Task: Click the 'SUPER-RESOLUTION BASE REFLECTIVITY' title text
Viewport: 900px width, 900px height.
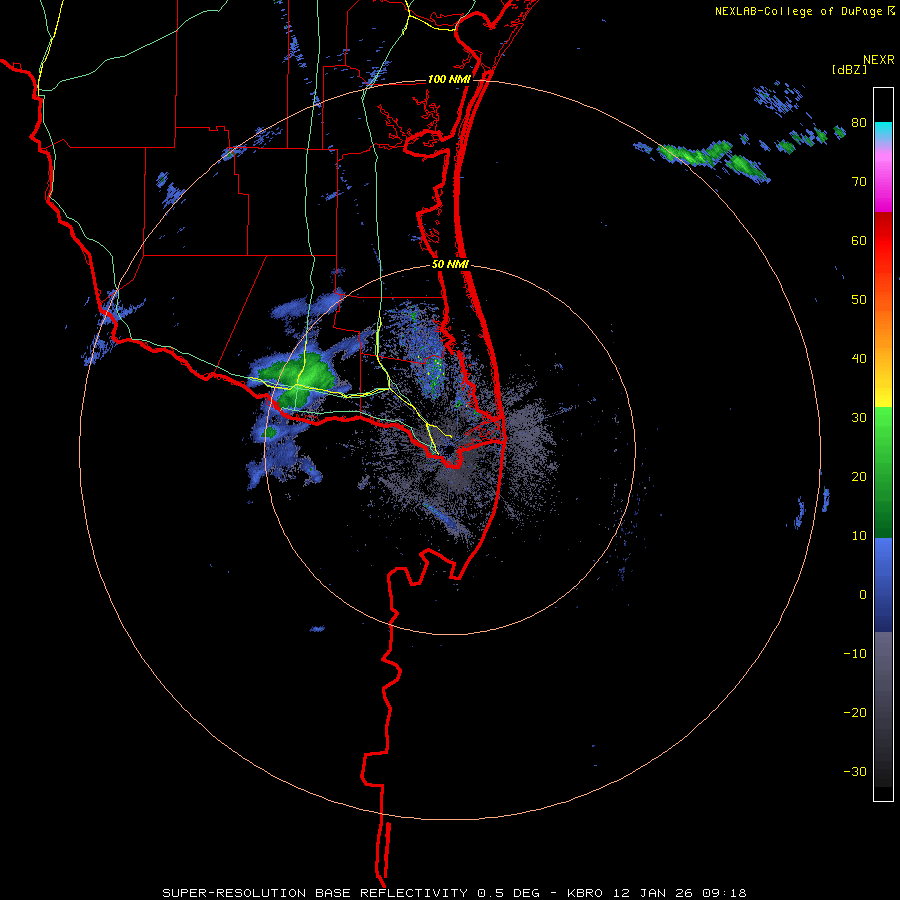Action: (x=315, y=893)
